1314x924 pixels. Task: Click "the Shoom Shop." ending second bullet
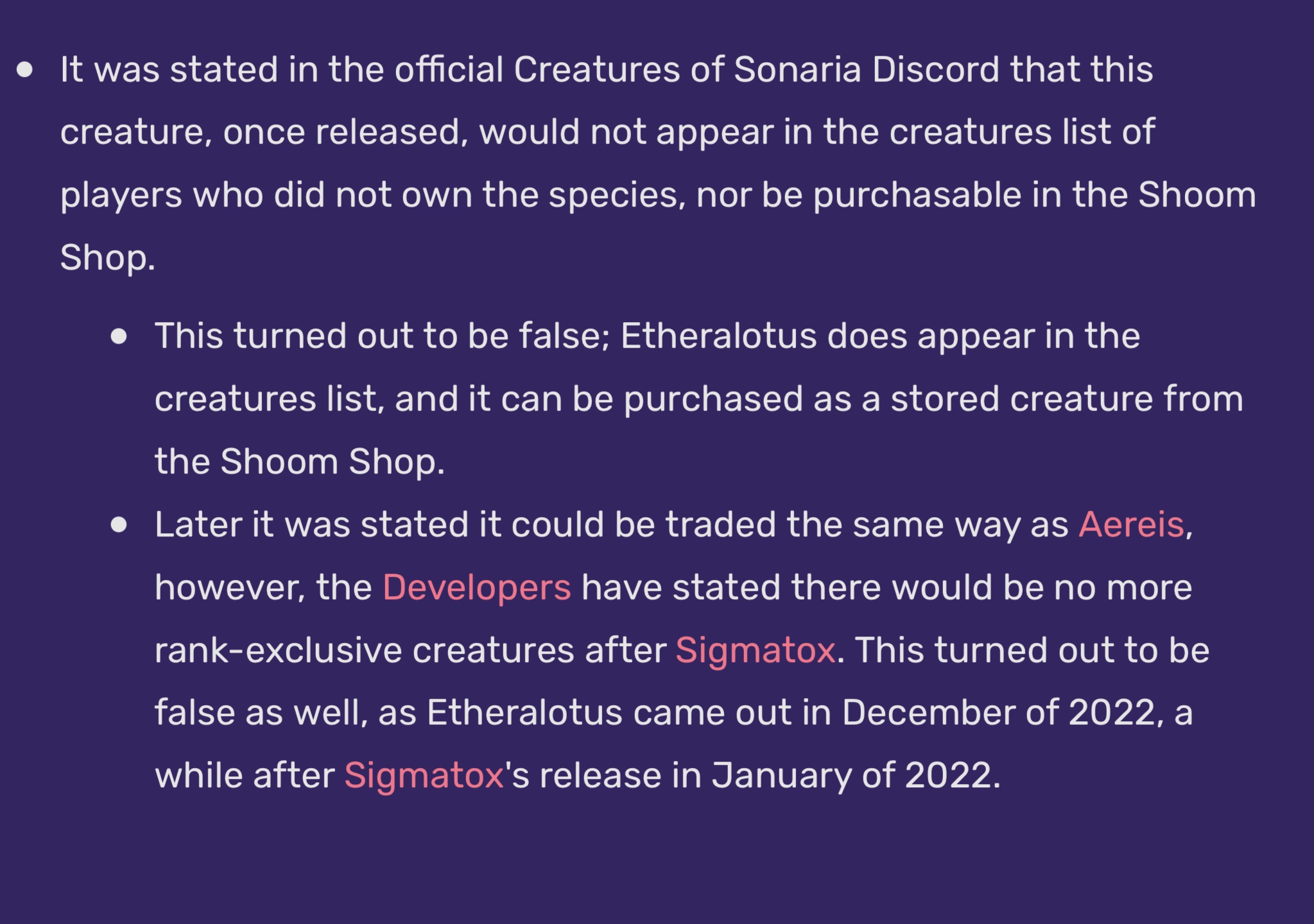(x=300, y=461)
